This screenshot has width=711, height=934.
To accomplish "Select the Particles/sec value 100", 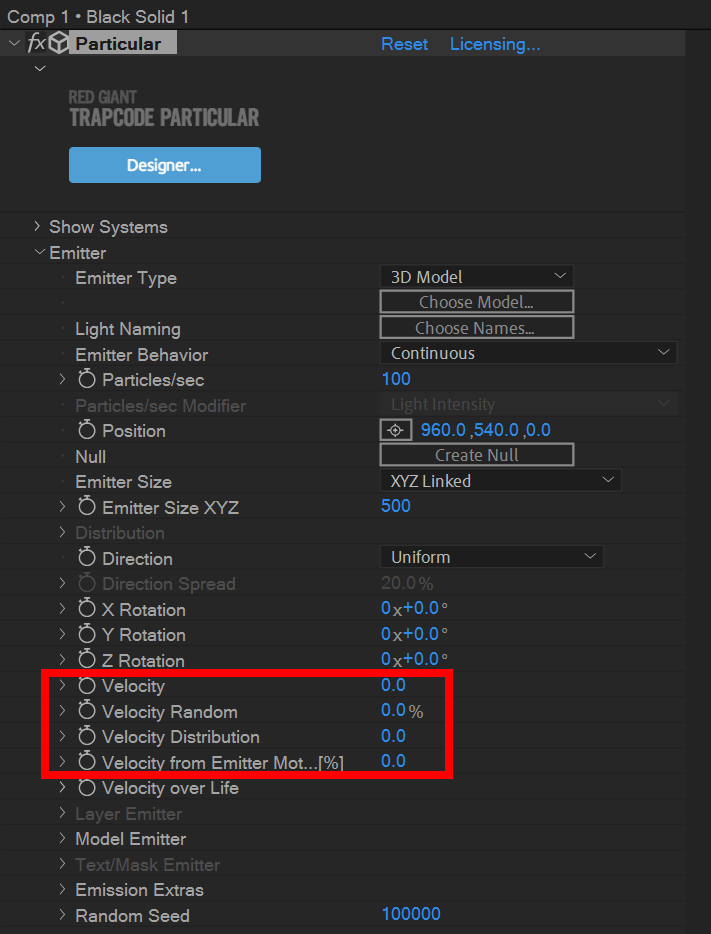I will [x=396, y=379].
